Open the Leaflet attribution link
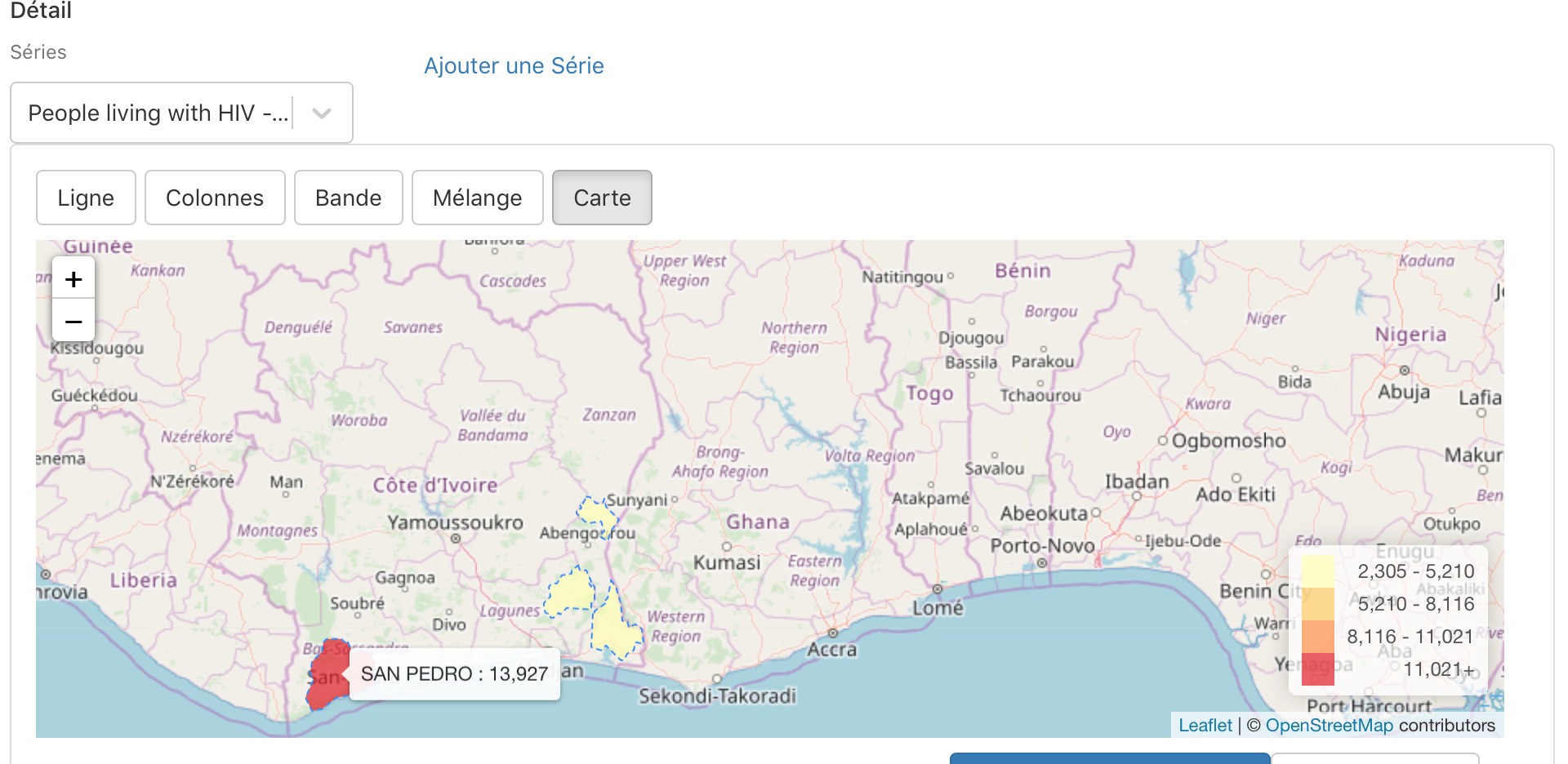1568x764 pixels. click(1205, 725)
